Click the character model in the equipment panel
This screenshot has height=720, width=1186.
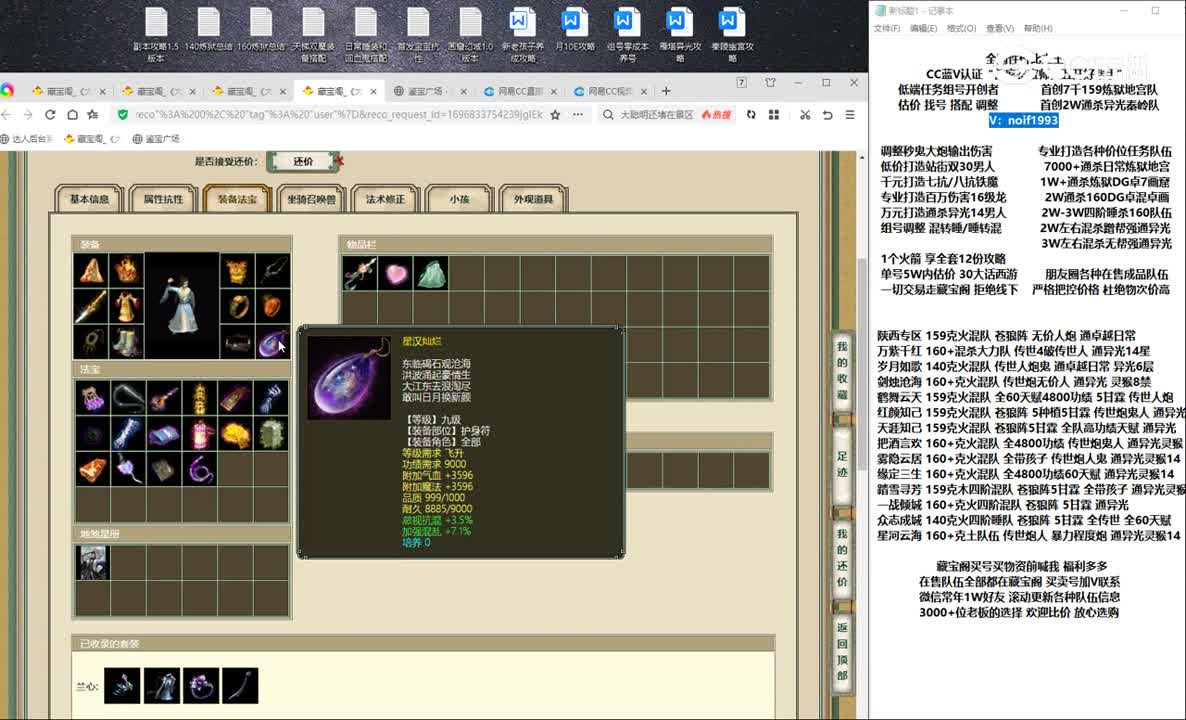[x=182, y=305]
